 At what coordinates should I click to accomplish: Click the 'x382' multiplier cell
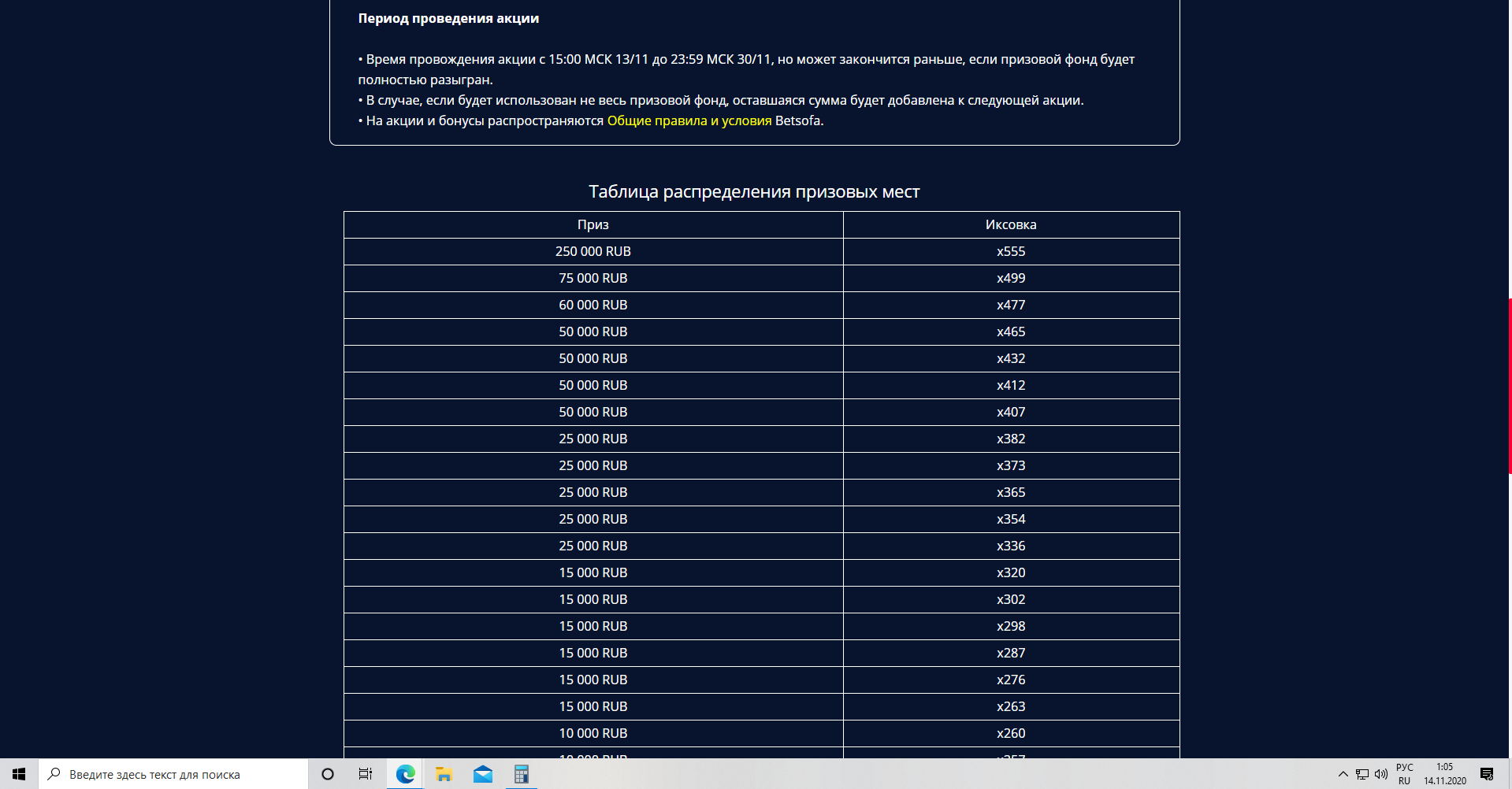[1011, 439]
